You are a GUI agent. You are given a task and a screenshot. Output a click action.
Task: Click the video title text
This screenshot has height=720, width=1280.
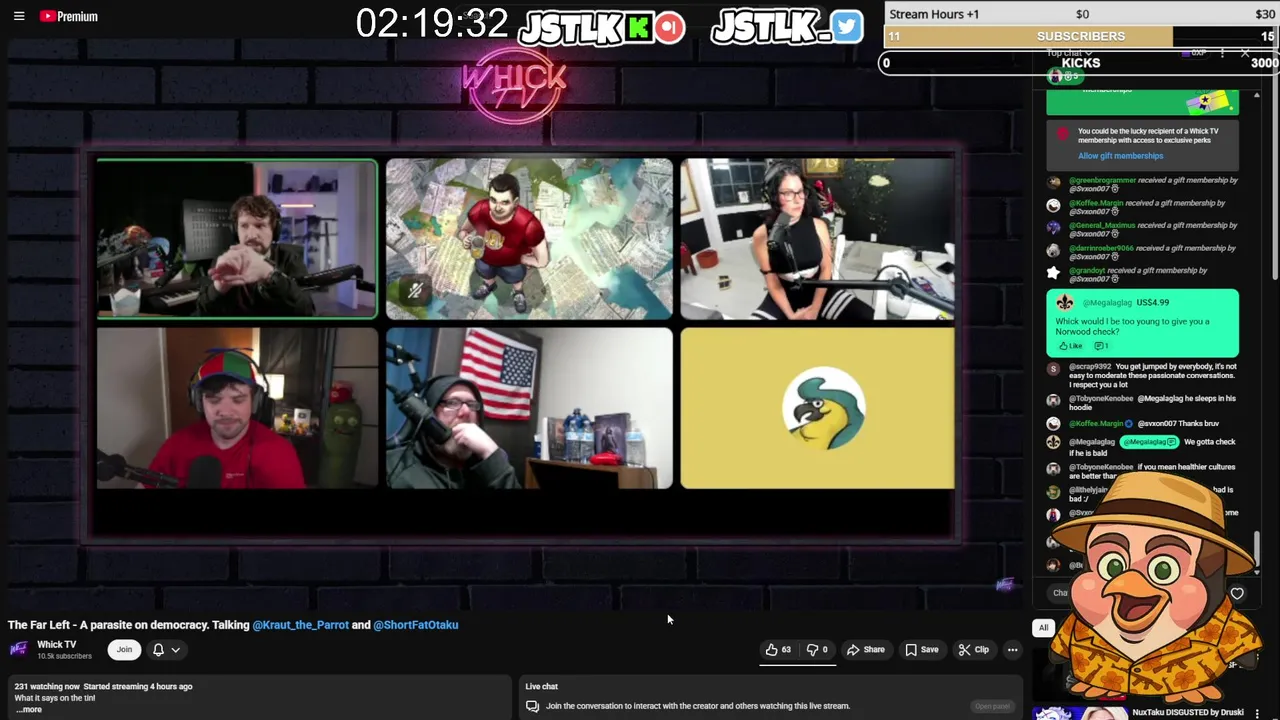pyautogui.click(x=233, y=625)
